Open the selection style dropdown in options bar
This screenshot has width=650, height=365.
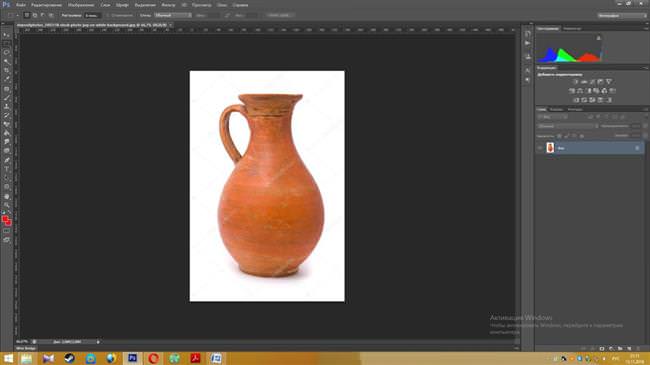pyautogui.click(x=173, y=15)
